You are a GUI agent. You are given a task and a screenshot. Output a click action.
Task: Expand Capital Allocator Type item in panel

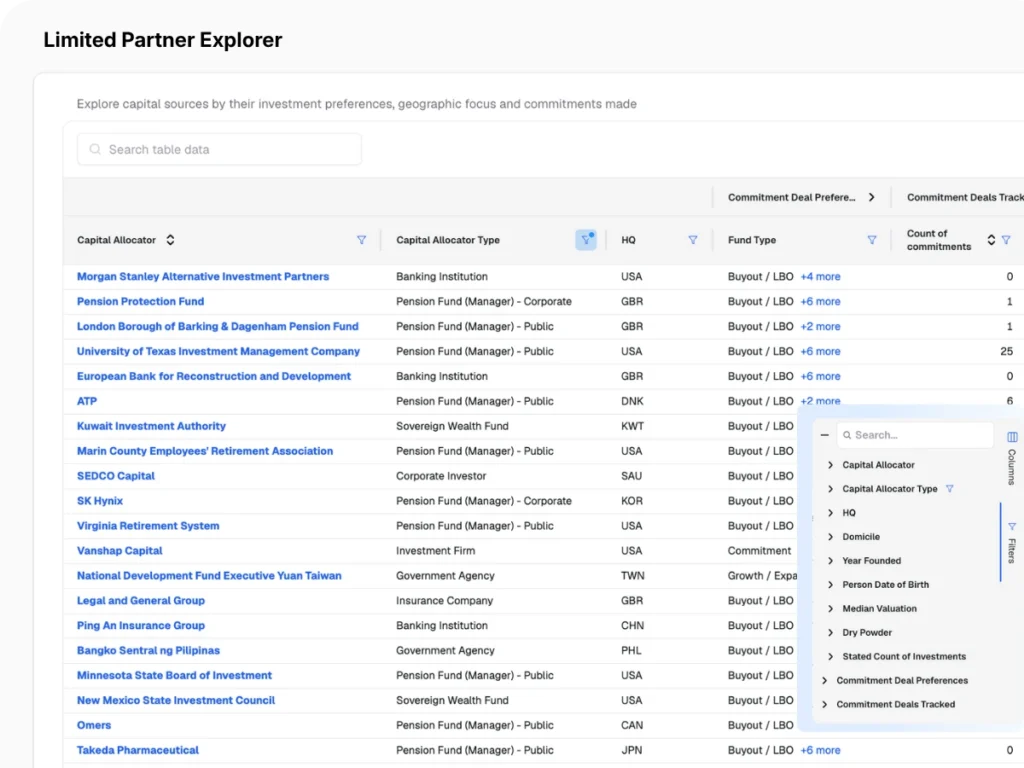(830, 488)
